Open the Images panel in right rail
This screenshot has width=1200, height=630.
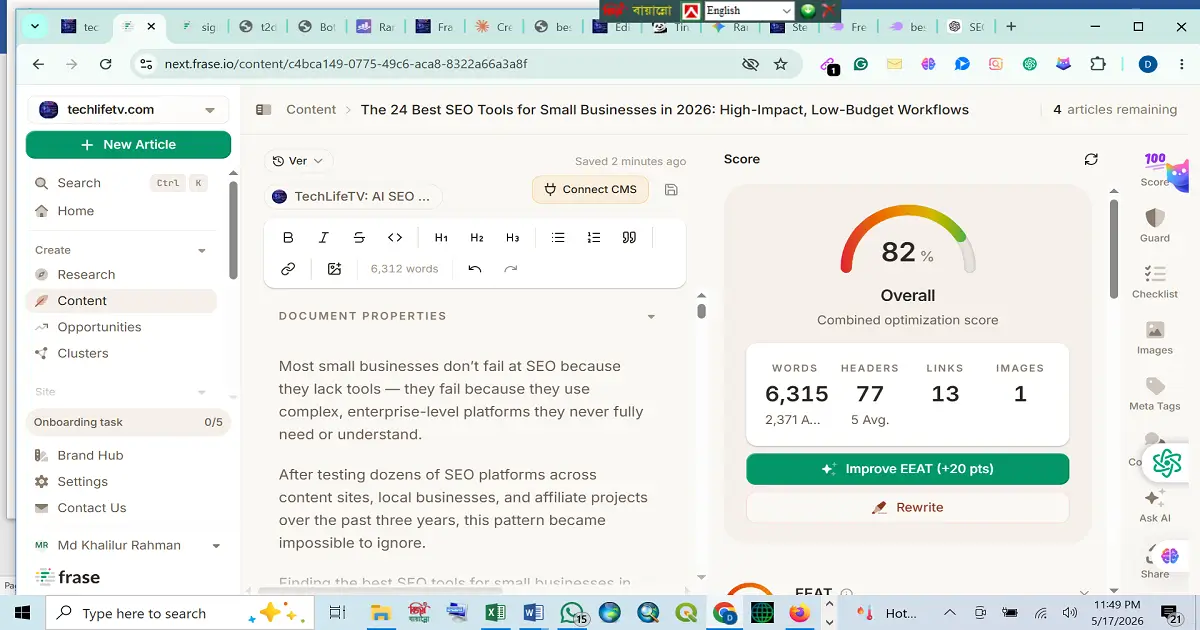1155,338
